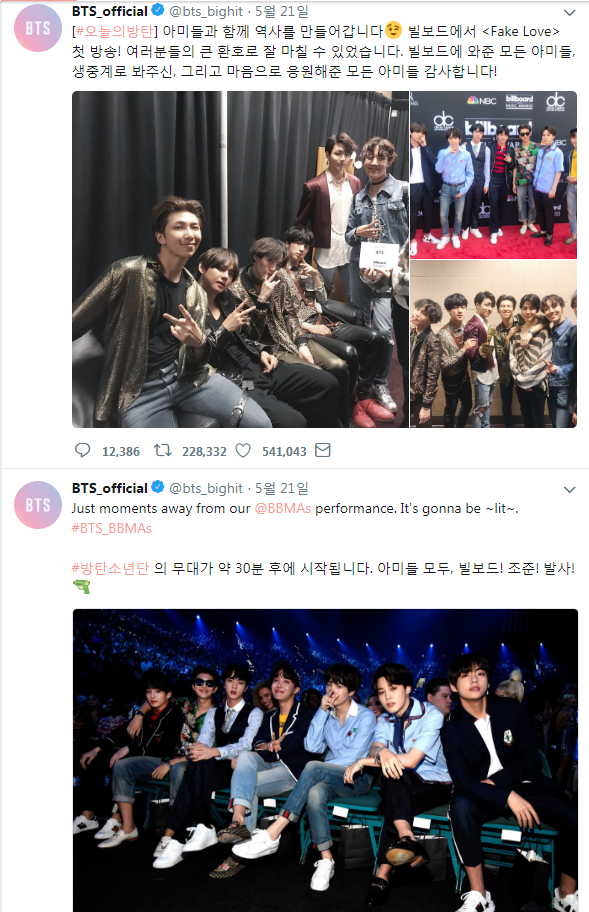Expand second tweet options chevron
This screenshot has width=589, height=912.
(570, 489)
